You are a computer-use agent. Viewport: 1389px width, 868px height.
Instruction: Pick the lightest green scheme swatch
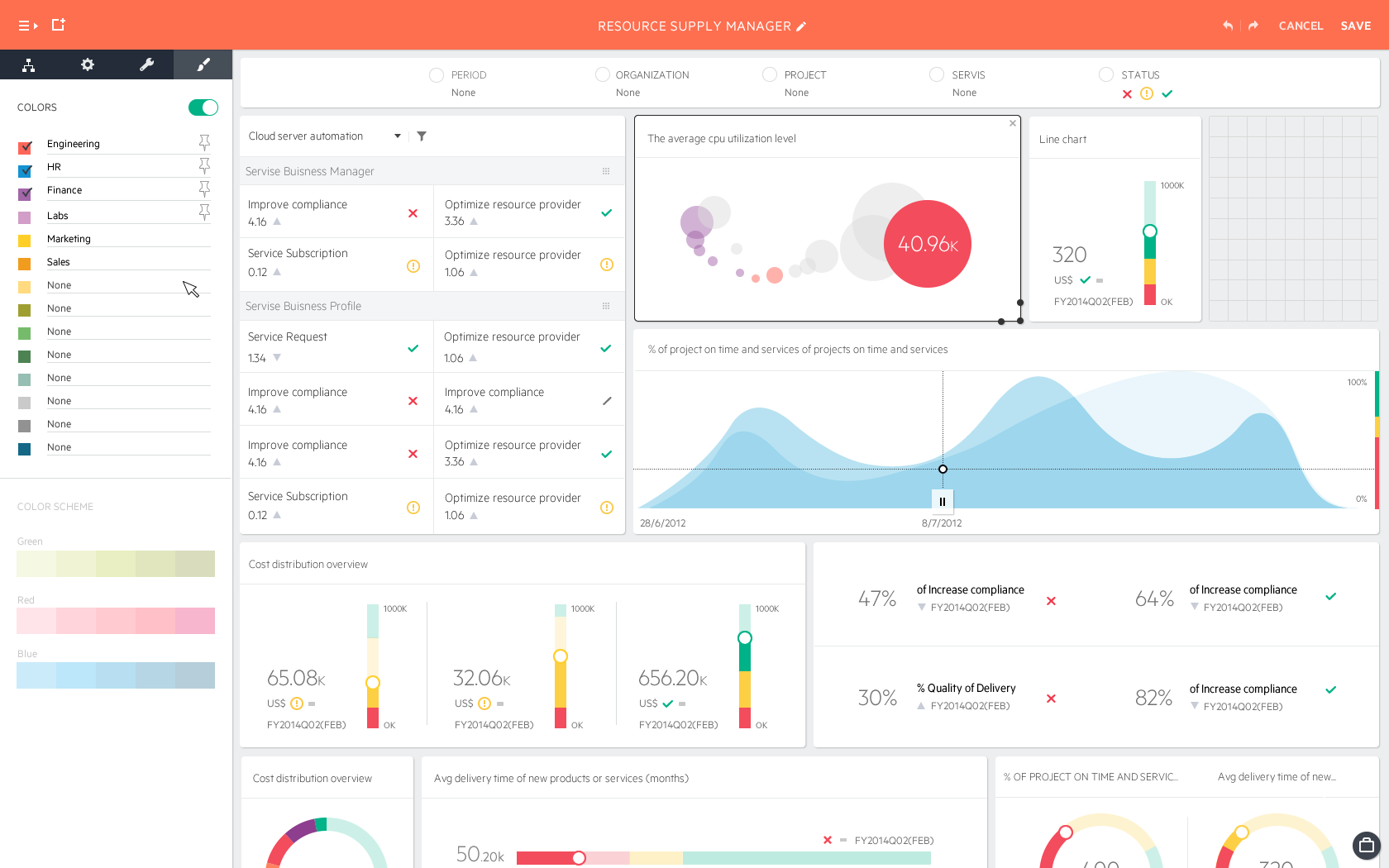(36, 564)
